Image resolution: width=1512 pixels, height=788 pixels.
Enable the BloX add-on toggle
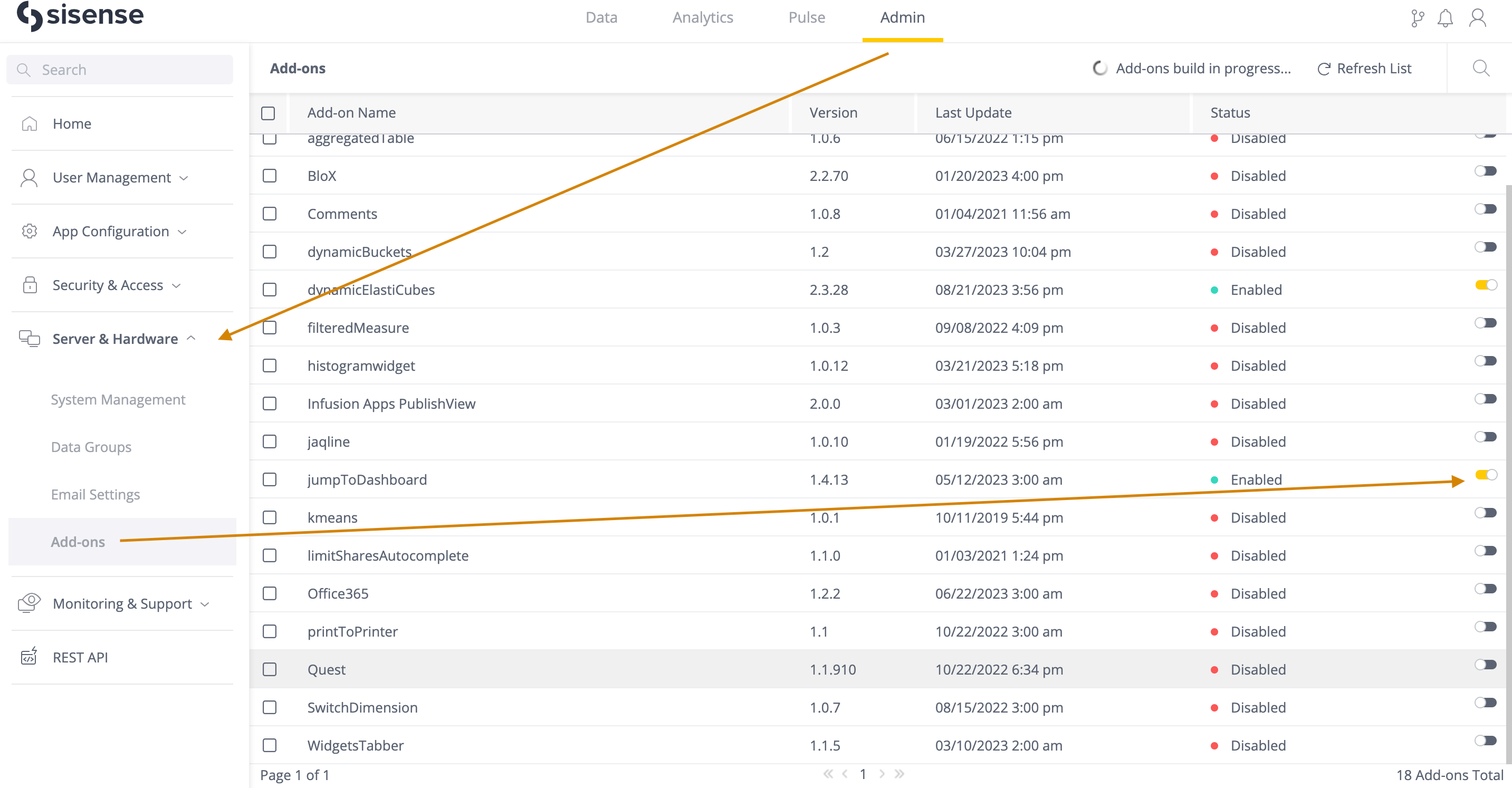1486,171
